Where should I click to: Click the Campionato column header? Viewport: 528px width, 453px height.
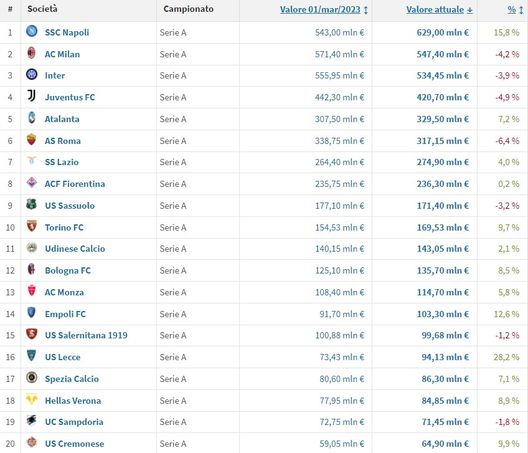point(189,9)
